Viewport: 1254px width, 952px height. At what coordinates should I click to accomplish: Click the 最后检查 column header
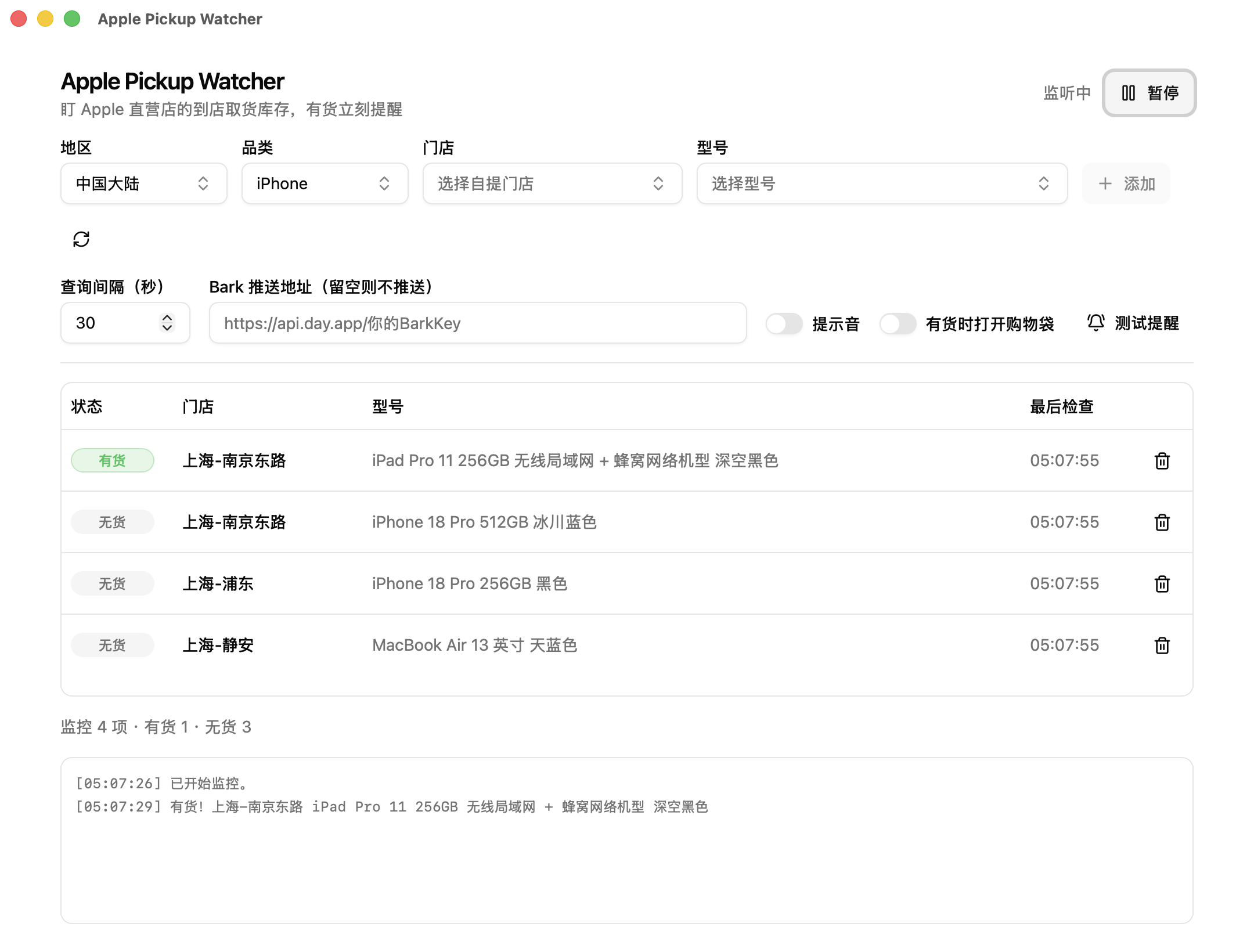coord(1062,406)
